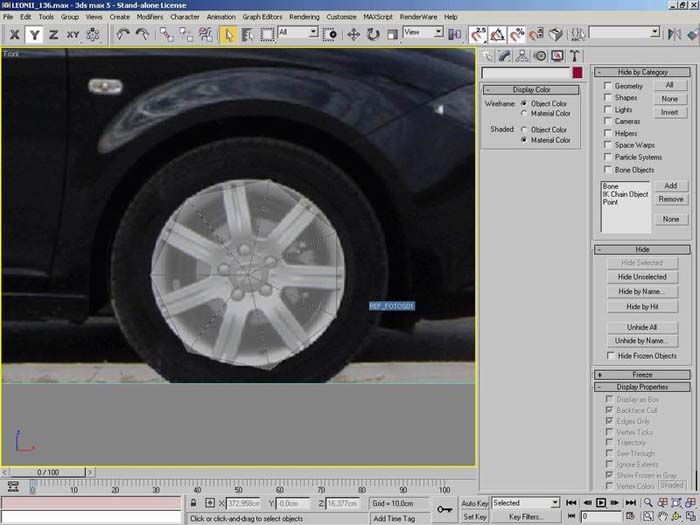Open the Motion panel tab
Screen dimensions: 700x525
(540, 56)
